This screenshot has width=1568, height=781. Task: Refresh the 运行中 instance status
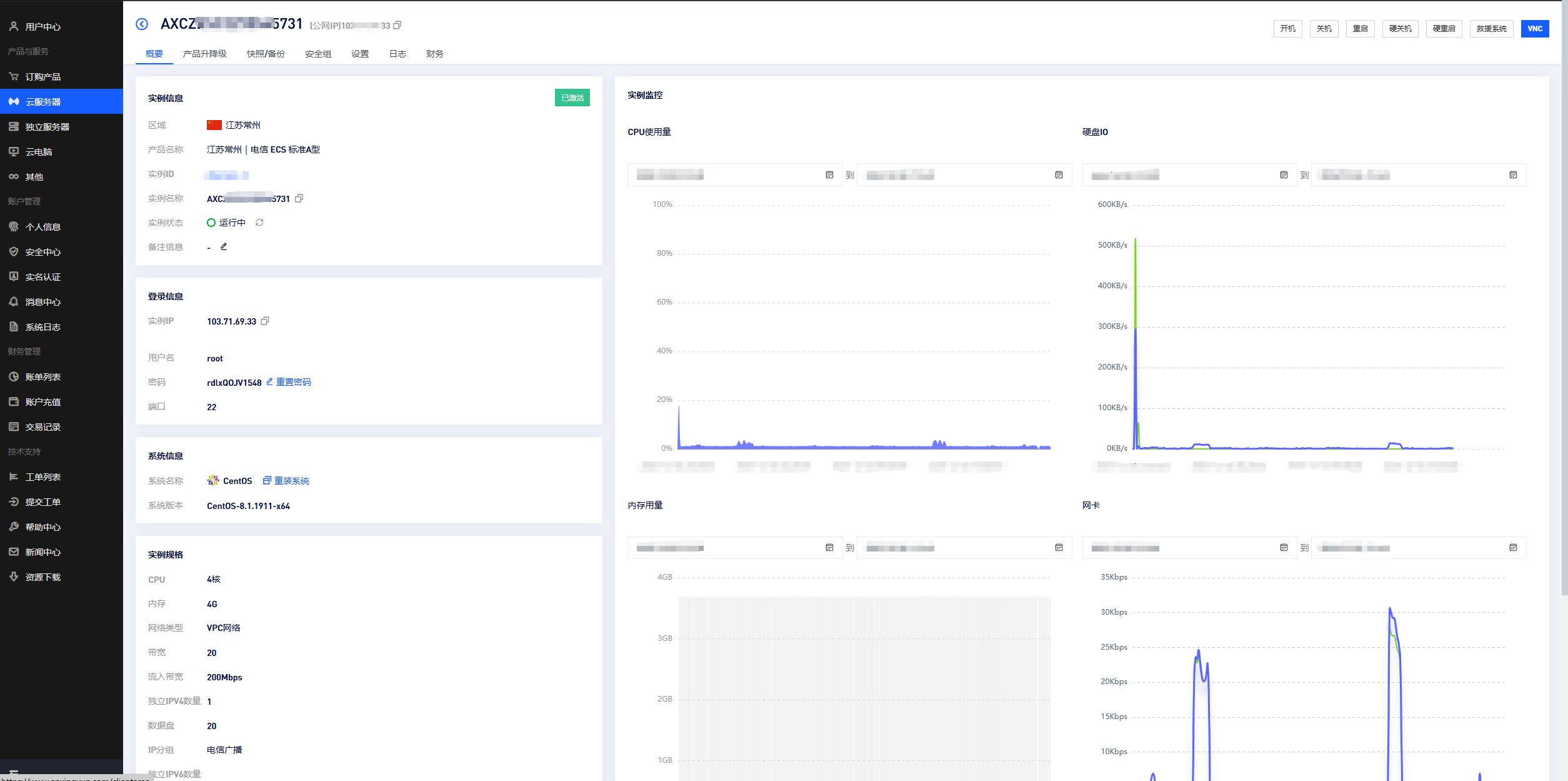pyautogui.click(x=259, y=223)
